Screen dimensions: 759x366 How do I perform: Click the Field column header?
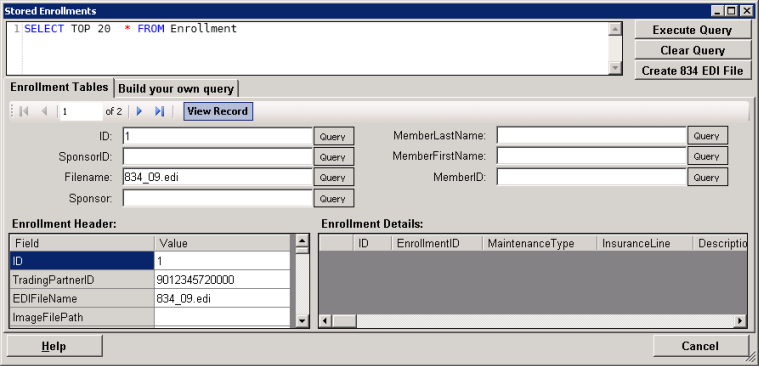pos(82,243)
